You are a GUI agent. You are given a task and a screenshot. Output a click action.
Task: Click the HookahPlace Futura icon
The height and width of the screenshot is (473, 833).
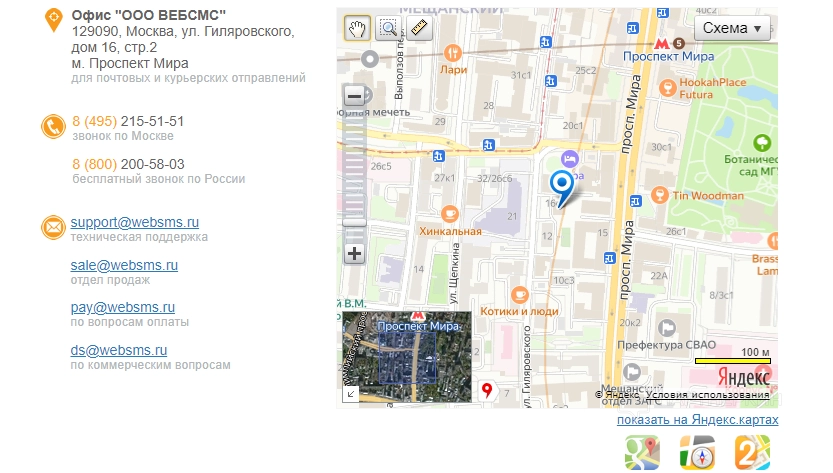(667, 88)
